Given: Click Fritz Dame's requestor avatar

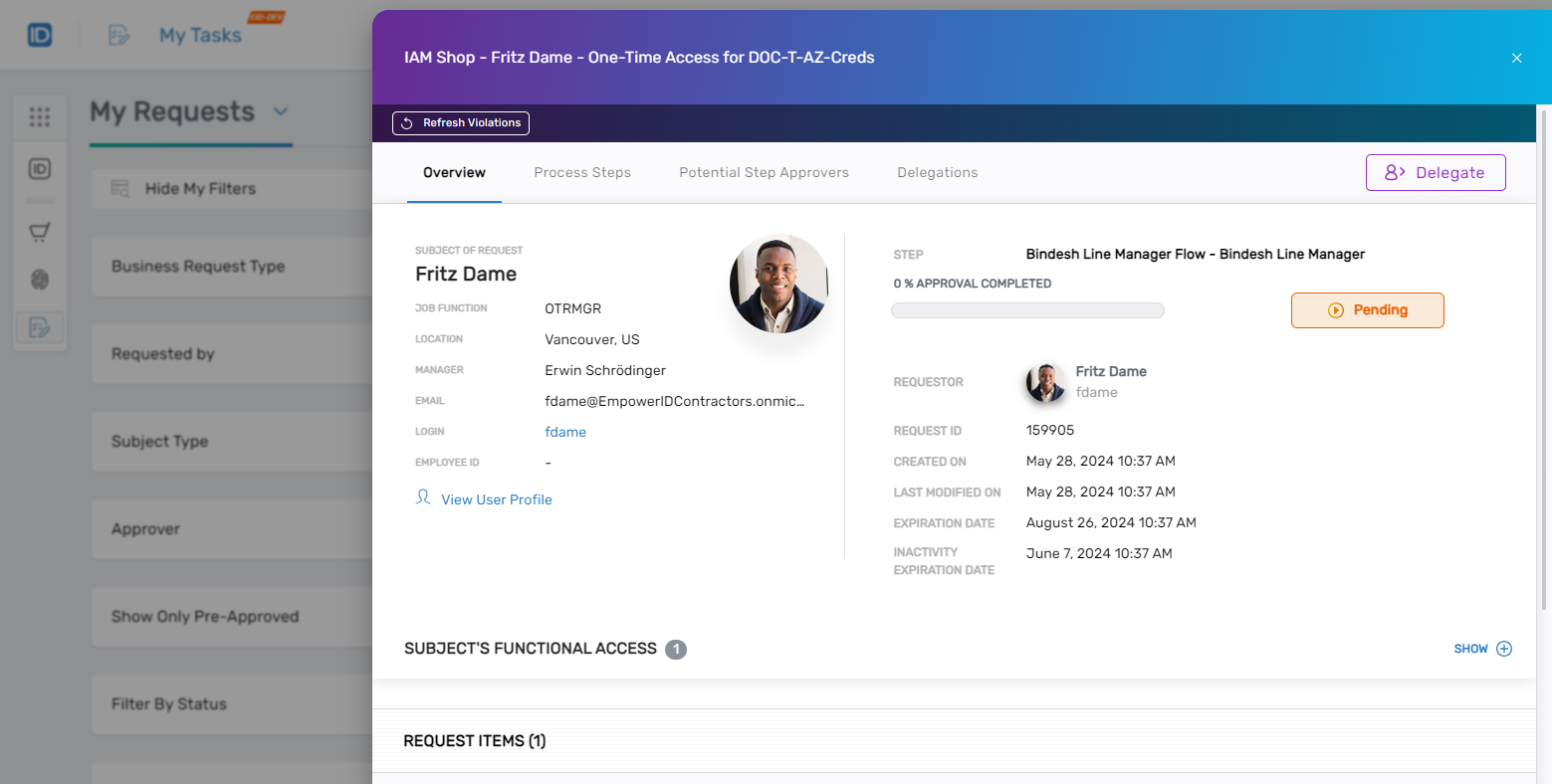Looking at the screenshot, I should coord(1046,382).
